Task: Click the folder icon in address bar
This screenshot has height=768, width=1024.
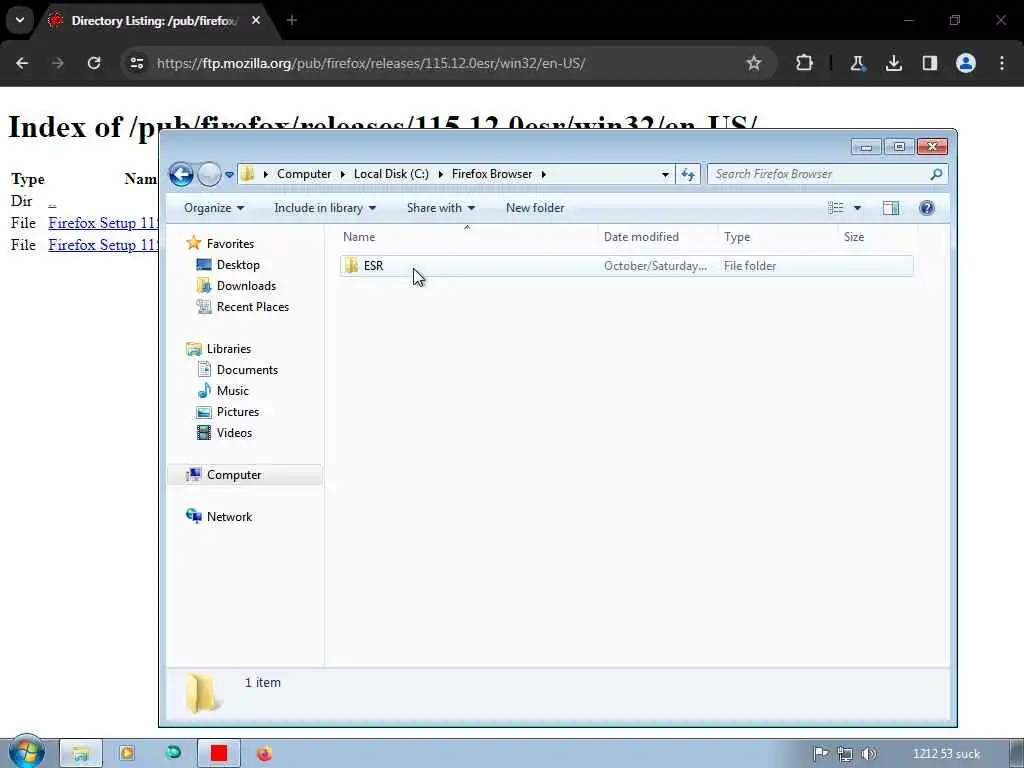Action: [248, 174]
